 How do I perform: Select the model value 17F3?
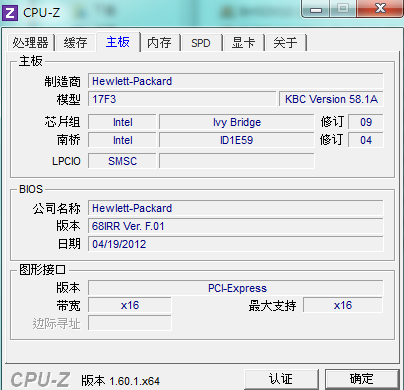(x=182, y=99)
